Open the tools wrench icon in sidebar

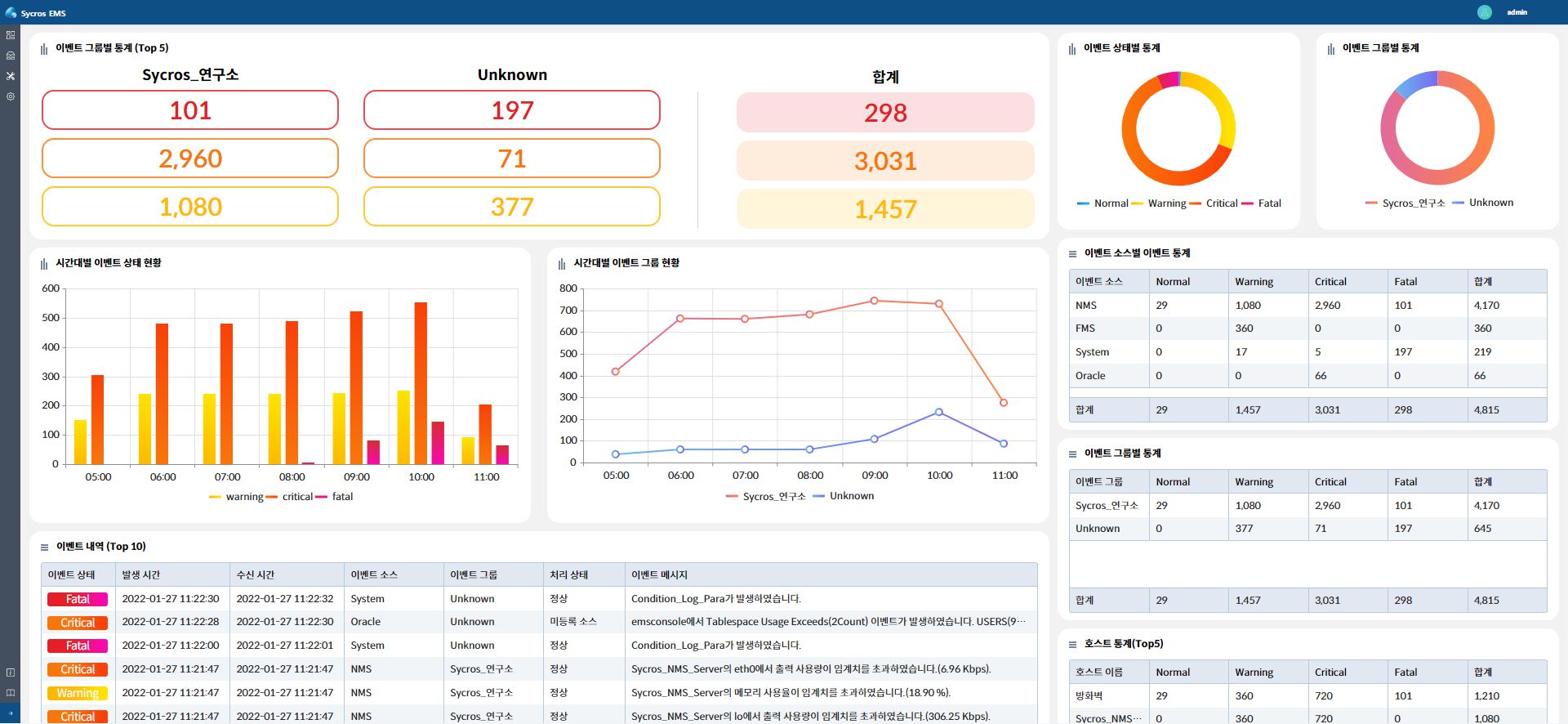click(11, 76)
